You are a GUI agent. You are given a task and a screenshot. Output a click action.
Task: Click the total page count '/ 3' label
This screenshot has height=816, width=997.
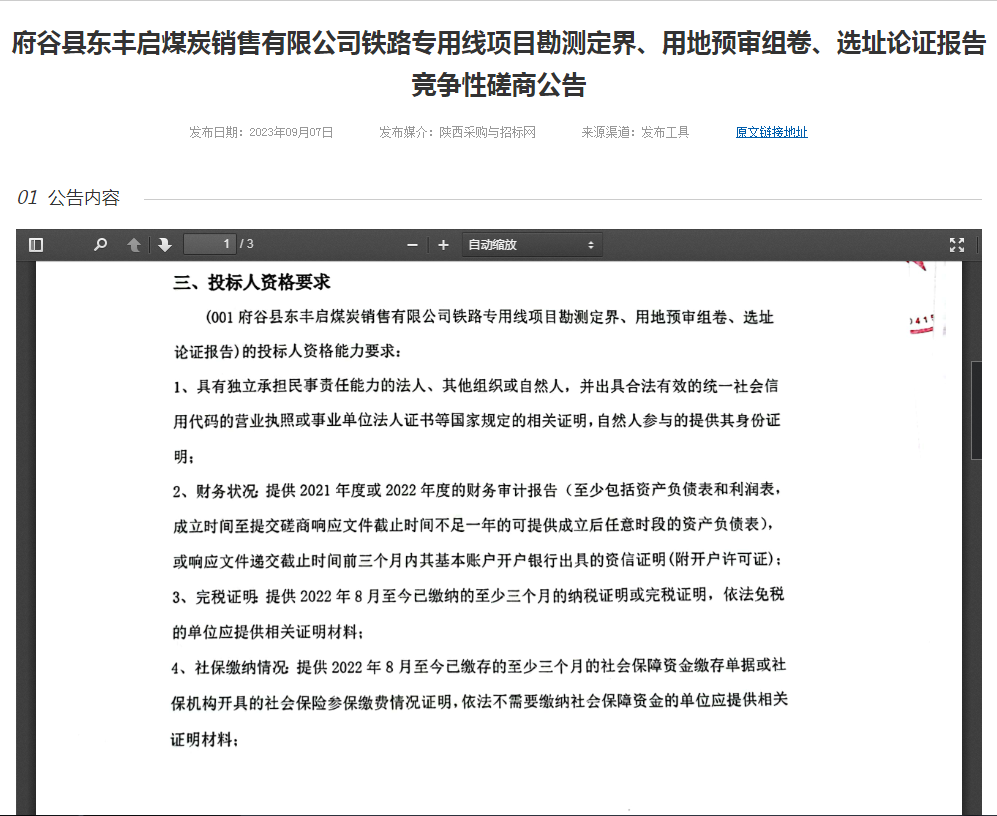246,244
